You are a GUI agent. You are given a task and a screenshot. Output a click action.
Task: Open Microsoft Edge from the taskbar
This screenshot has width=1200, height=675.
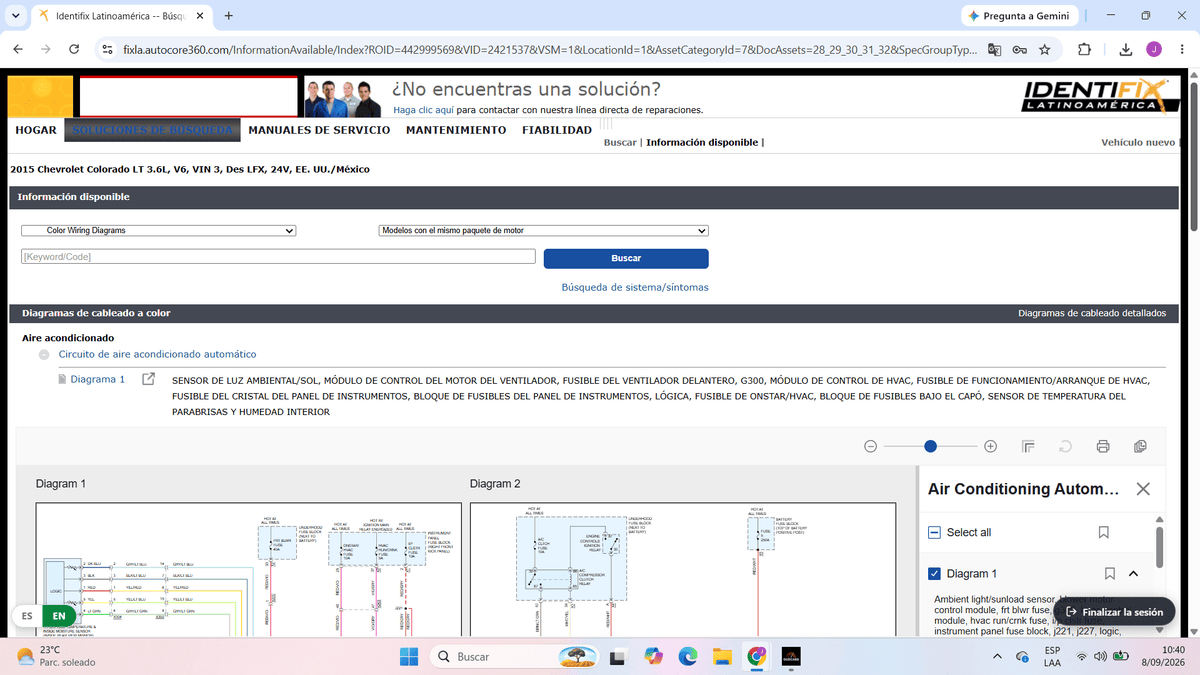coord(688,656)
